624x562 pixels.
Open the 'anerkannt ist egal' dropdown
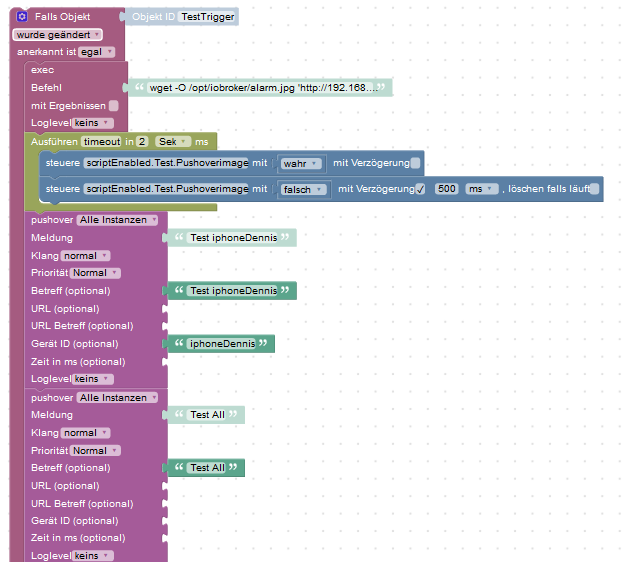(x=97, y=52)
